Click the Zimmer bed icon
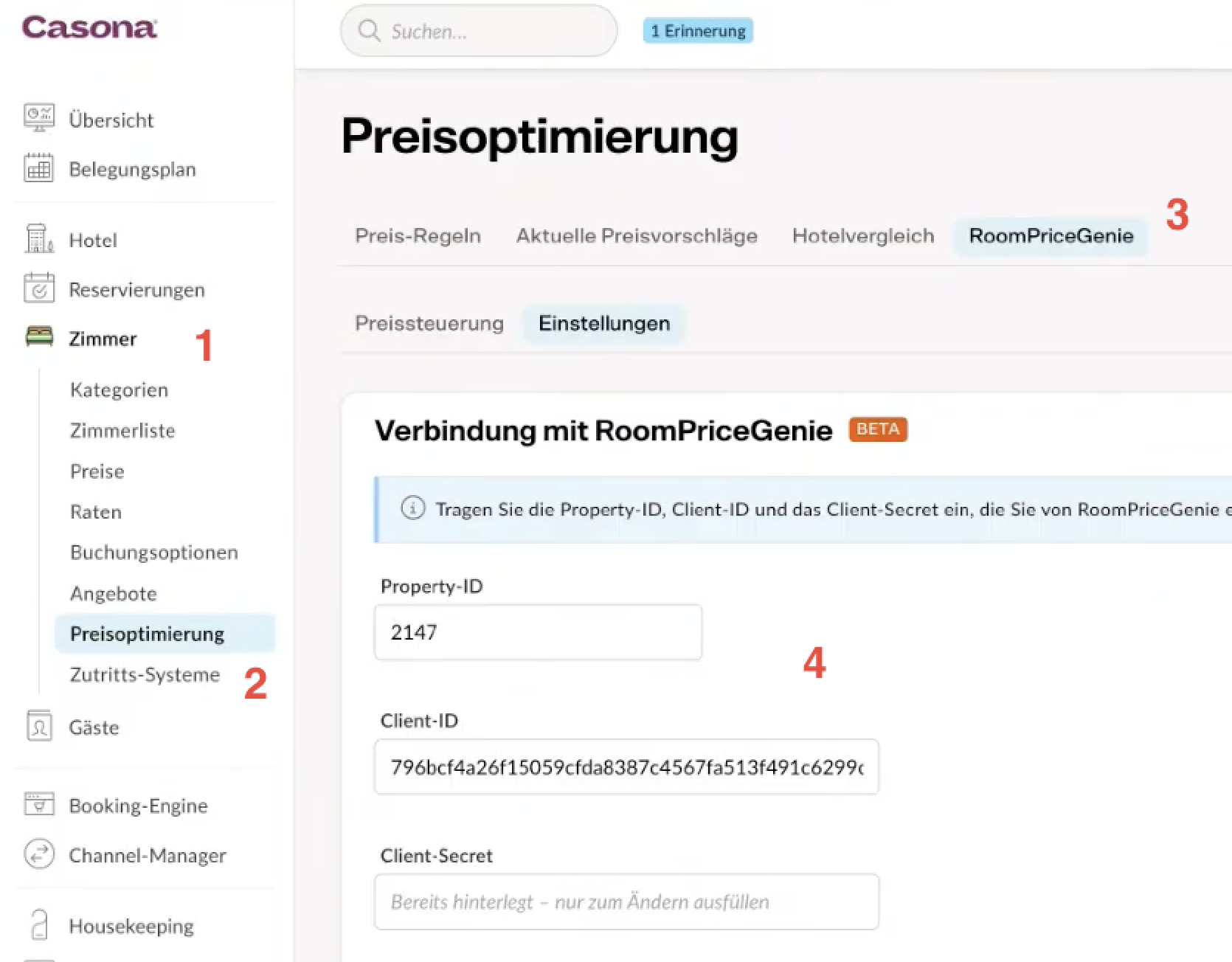The width and height of the screenshot is (1232, 962). tap(39, 337)
